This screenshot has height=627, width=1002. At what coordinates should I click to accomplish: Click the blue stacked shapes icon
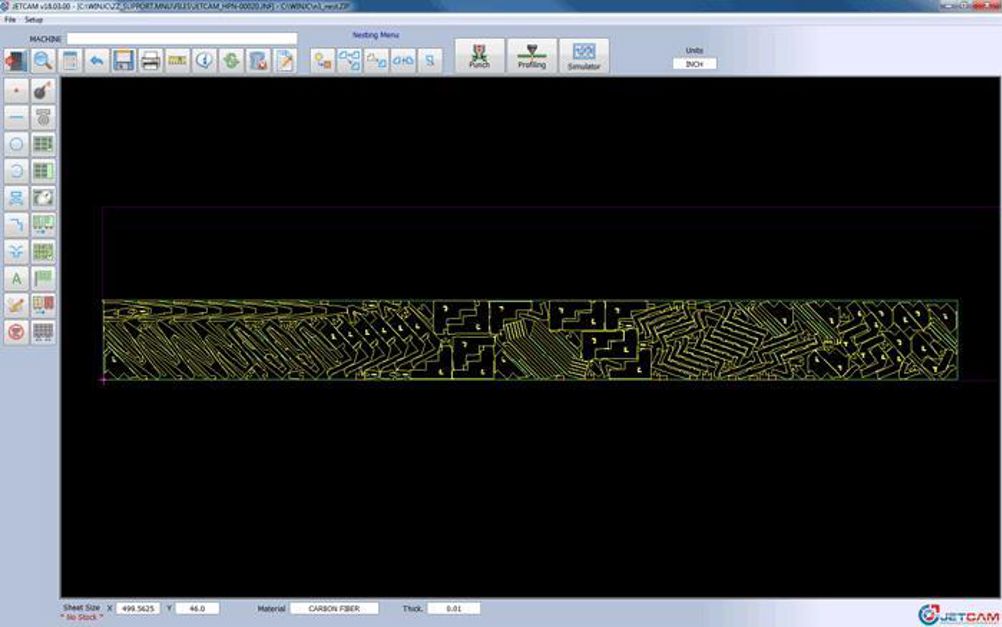pyautogui.click(x=16, y=198)
